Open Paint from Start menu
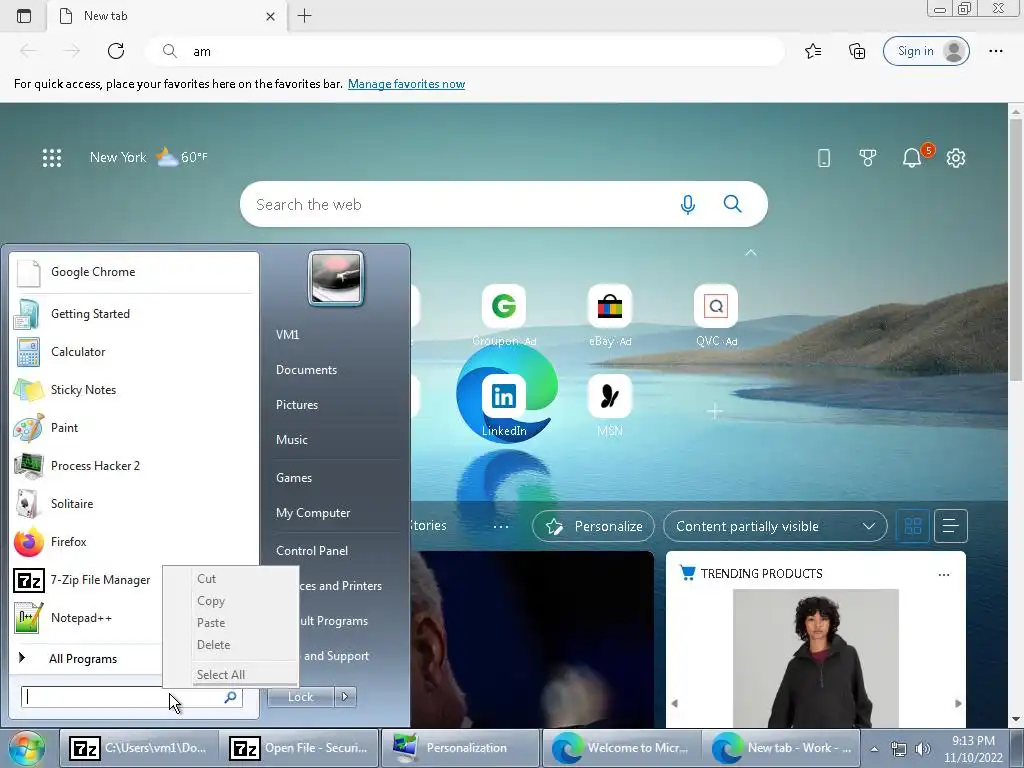This screenshot has width=1024, height=768. click(x=134, y=428)
